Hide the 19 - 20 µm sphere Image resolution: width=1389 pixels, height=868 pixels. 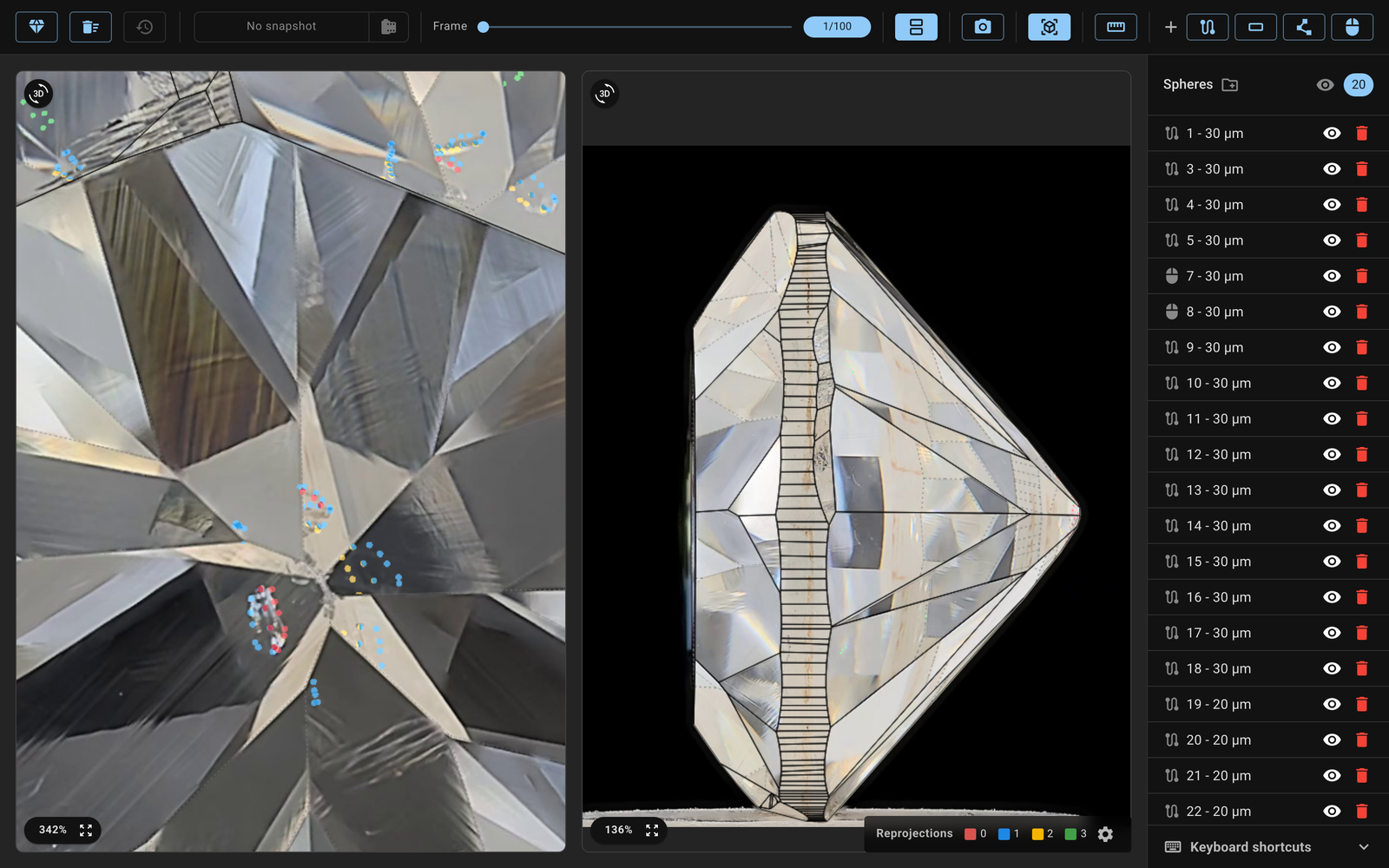[x=1332, y=704]
